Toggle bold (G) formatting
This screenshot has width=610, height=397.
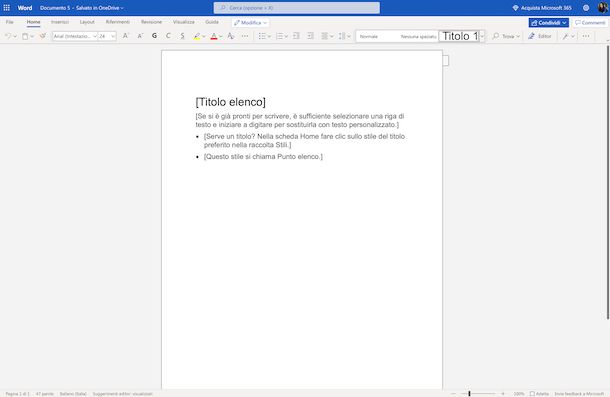pos(154,36)
